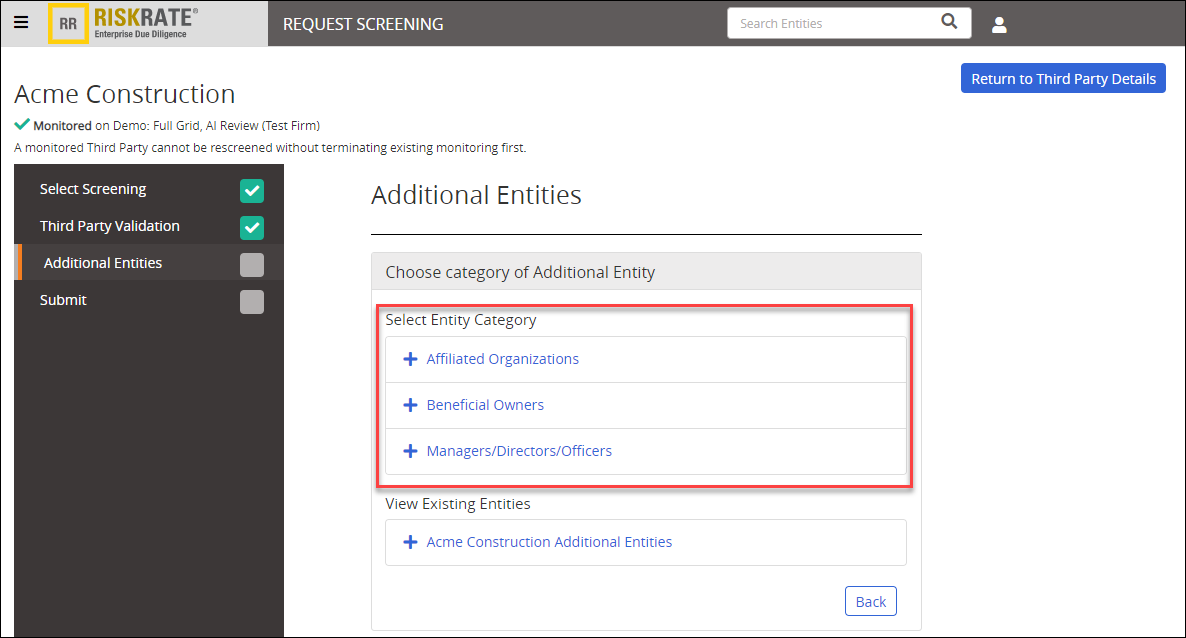Open the hamburger navigation menu
The width and height of the screenshot is (1186, 638).
click(x=21, y=22)
